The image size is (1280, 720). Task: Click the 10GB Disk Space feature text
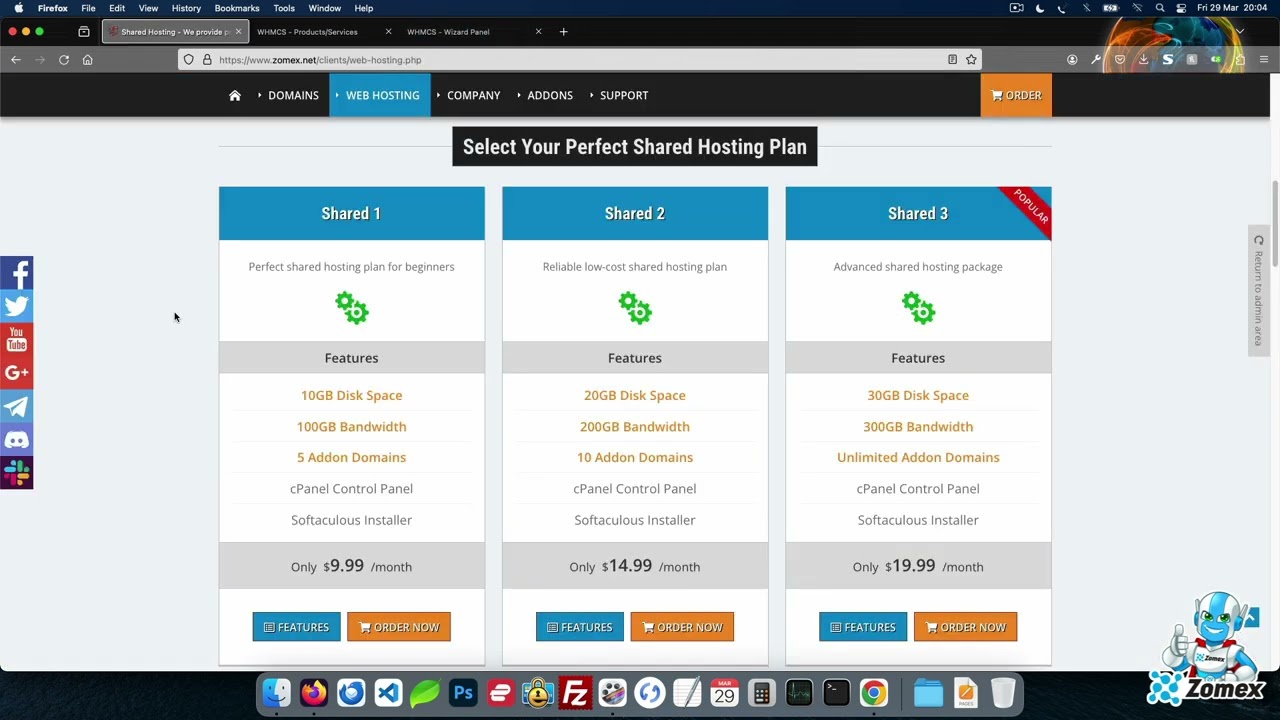(x=351, y=395)
